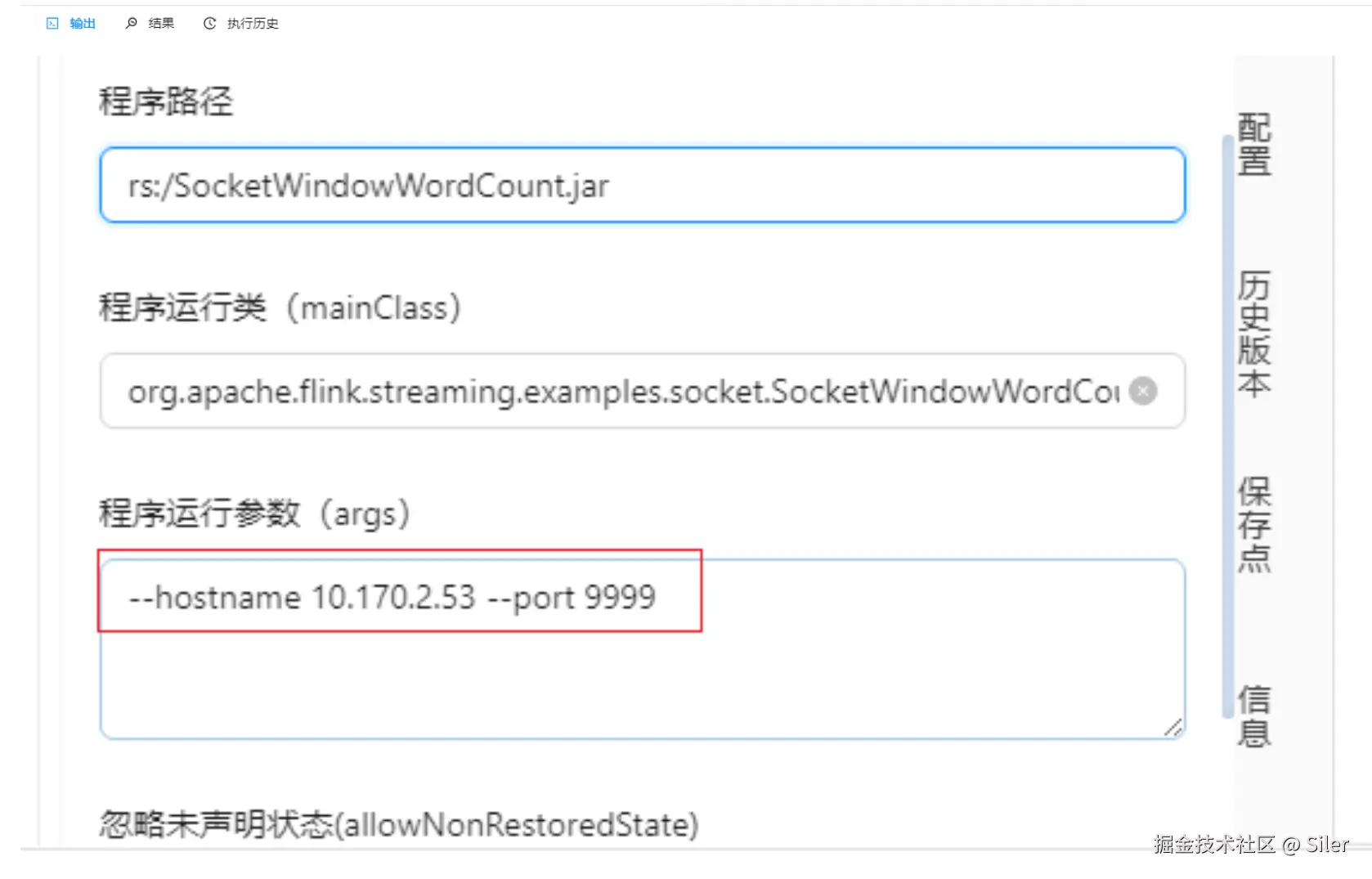Open the 保存点 side tab

pos(1253,525)
